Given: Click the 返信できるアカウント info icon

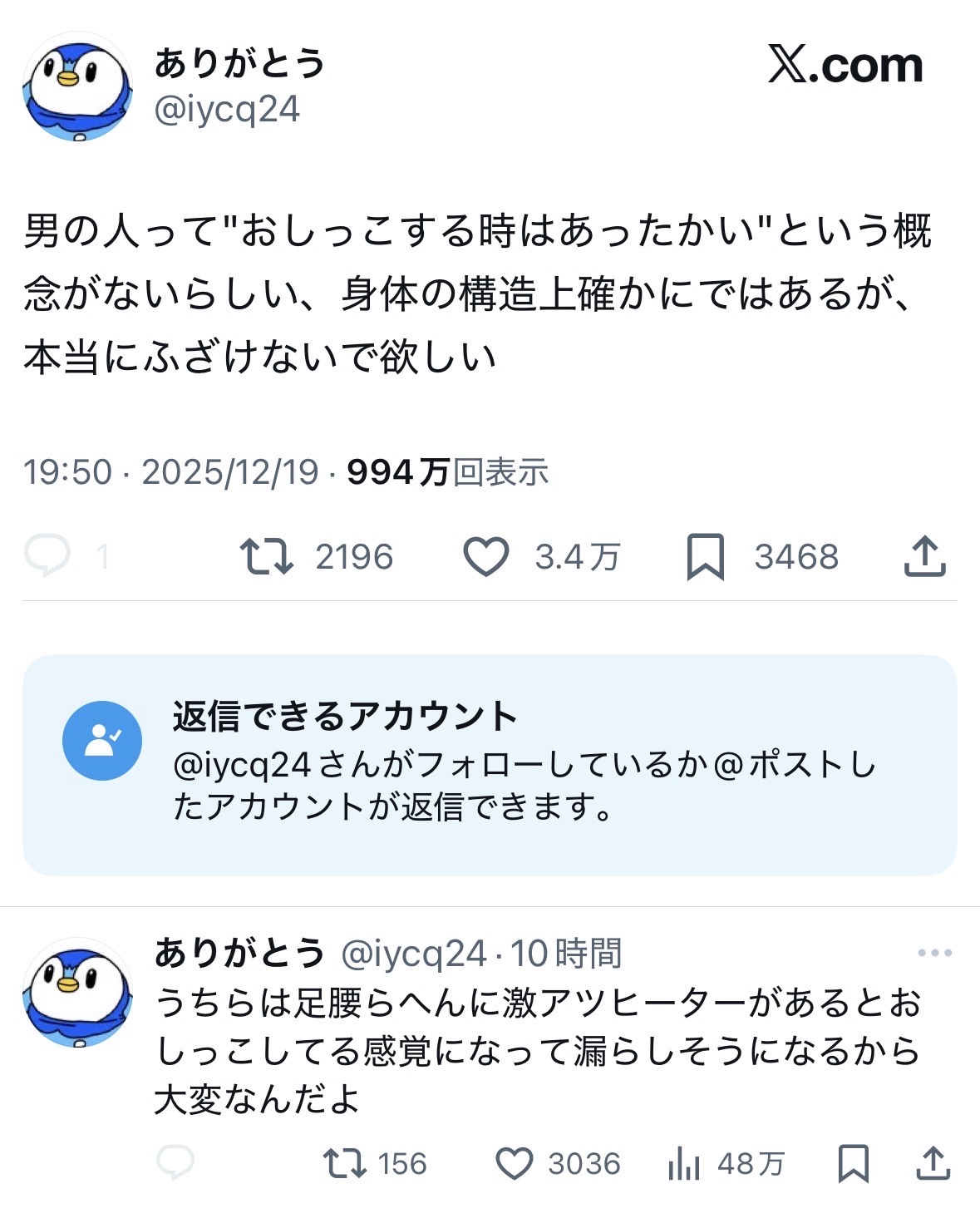Looking at the screenshot, I should click(102, 740).
